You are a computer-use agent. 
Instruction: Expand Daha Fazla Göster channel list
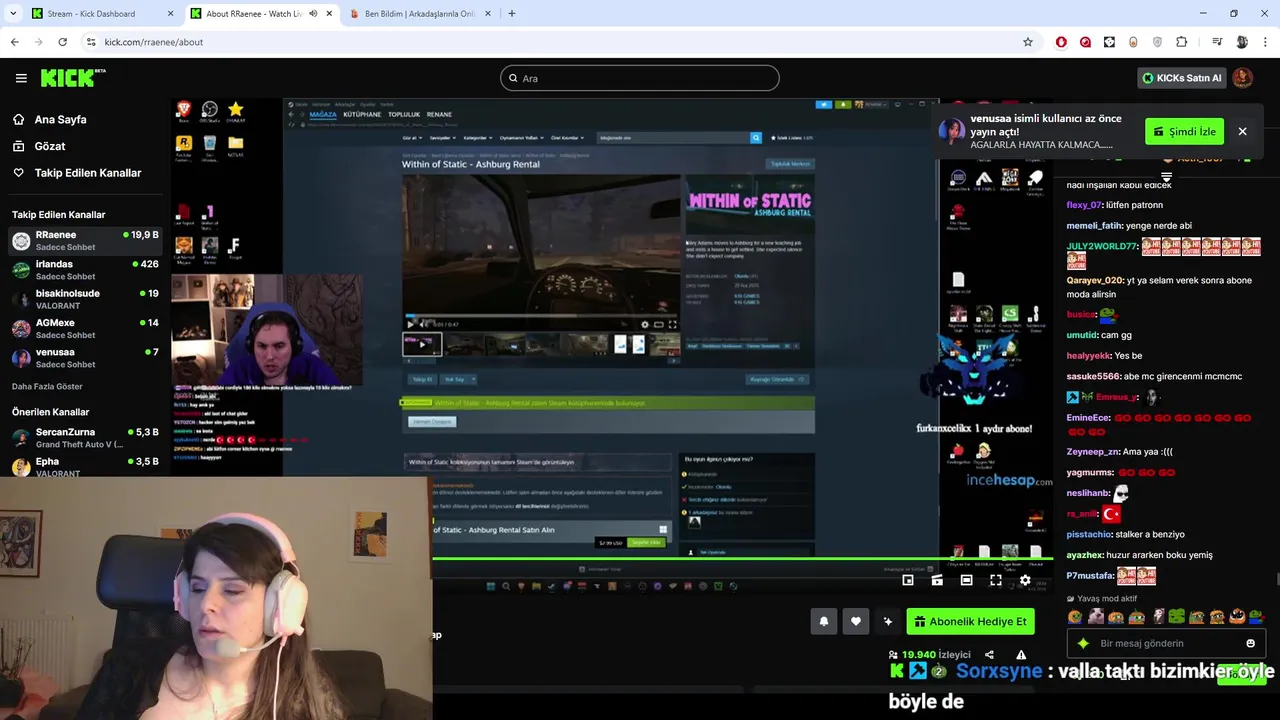pyautogui.click(x=47, y=386)
